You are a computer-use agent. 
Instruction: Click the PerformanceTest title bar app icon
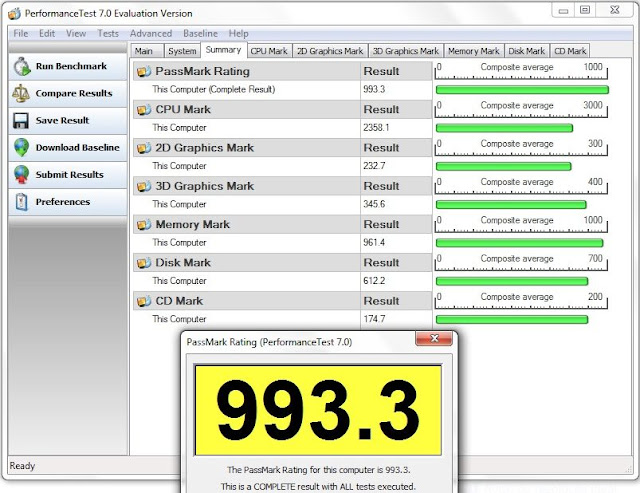point(14,14)
